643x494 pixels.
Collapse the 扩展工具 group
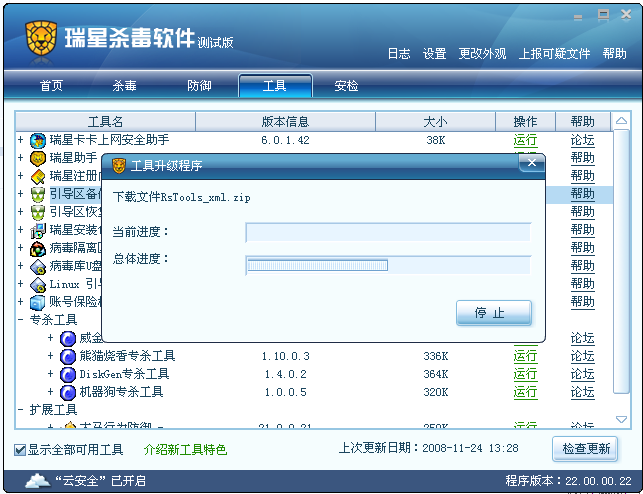(21, 410)
